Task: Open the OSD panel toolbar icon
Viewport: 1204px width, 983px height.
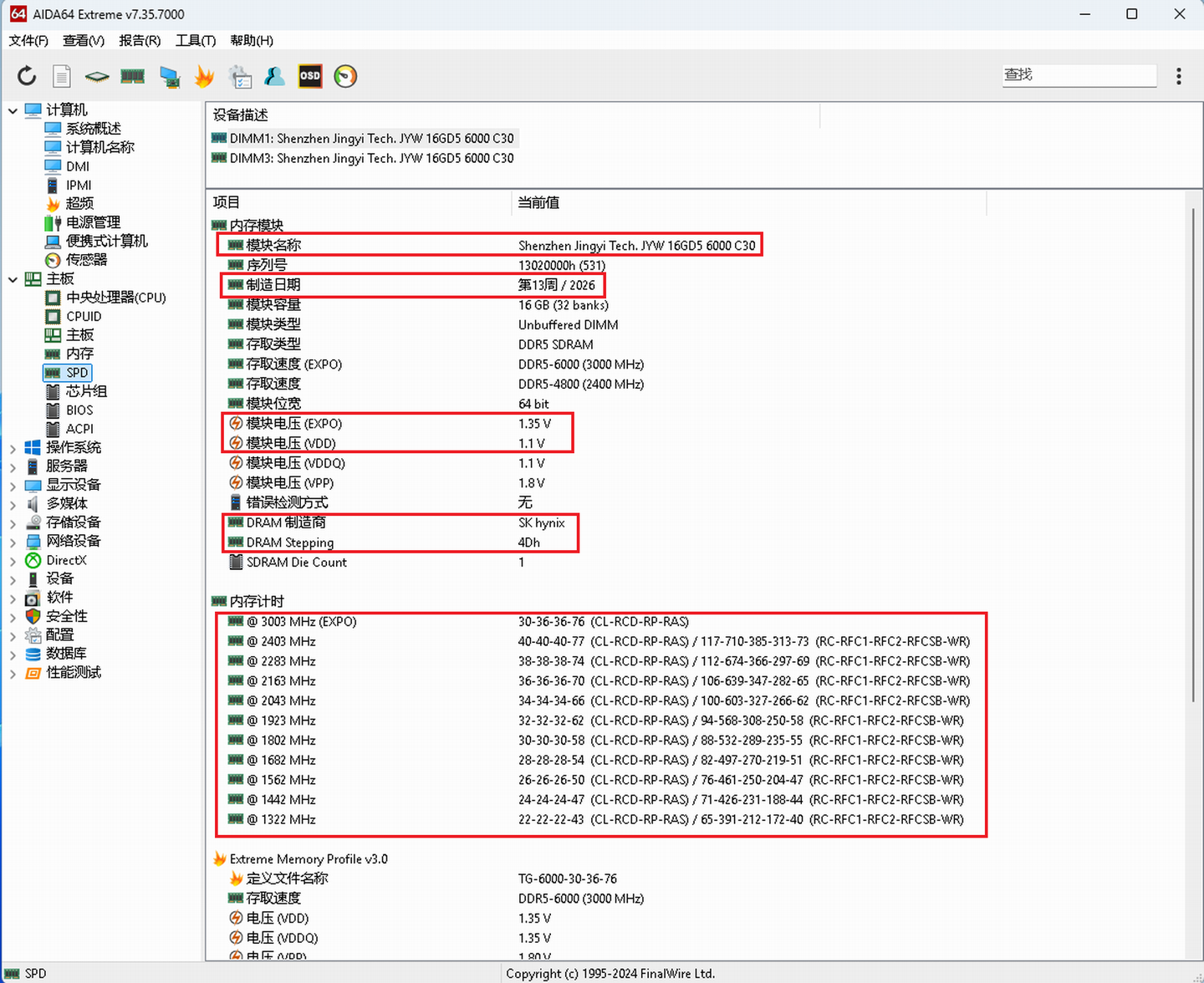Action: coord(310,76)
